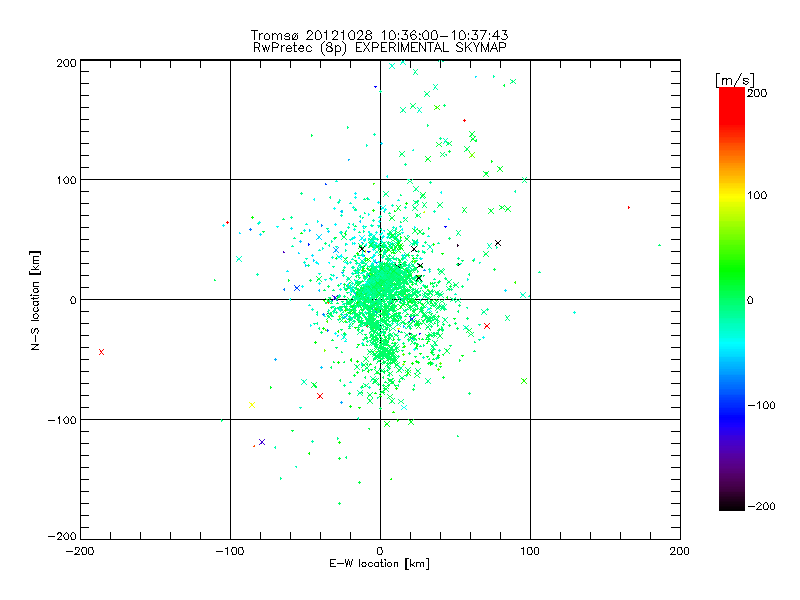
Task: Click the colorbar tick label "200"
Action: [x=757, y=93]
